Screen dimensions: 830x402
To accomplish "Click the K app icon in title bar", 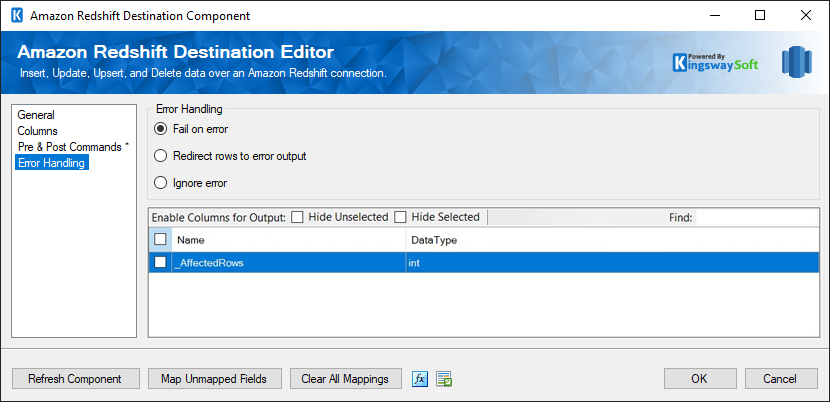I will (x=17, y=15).
